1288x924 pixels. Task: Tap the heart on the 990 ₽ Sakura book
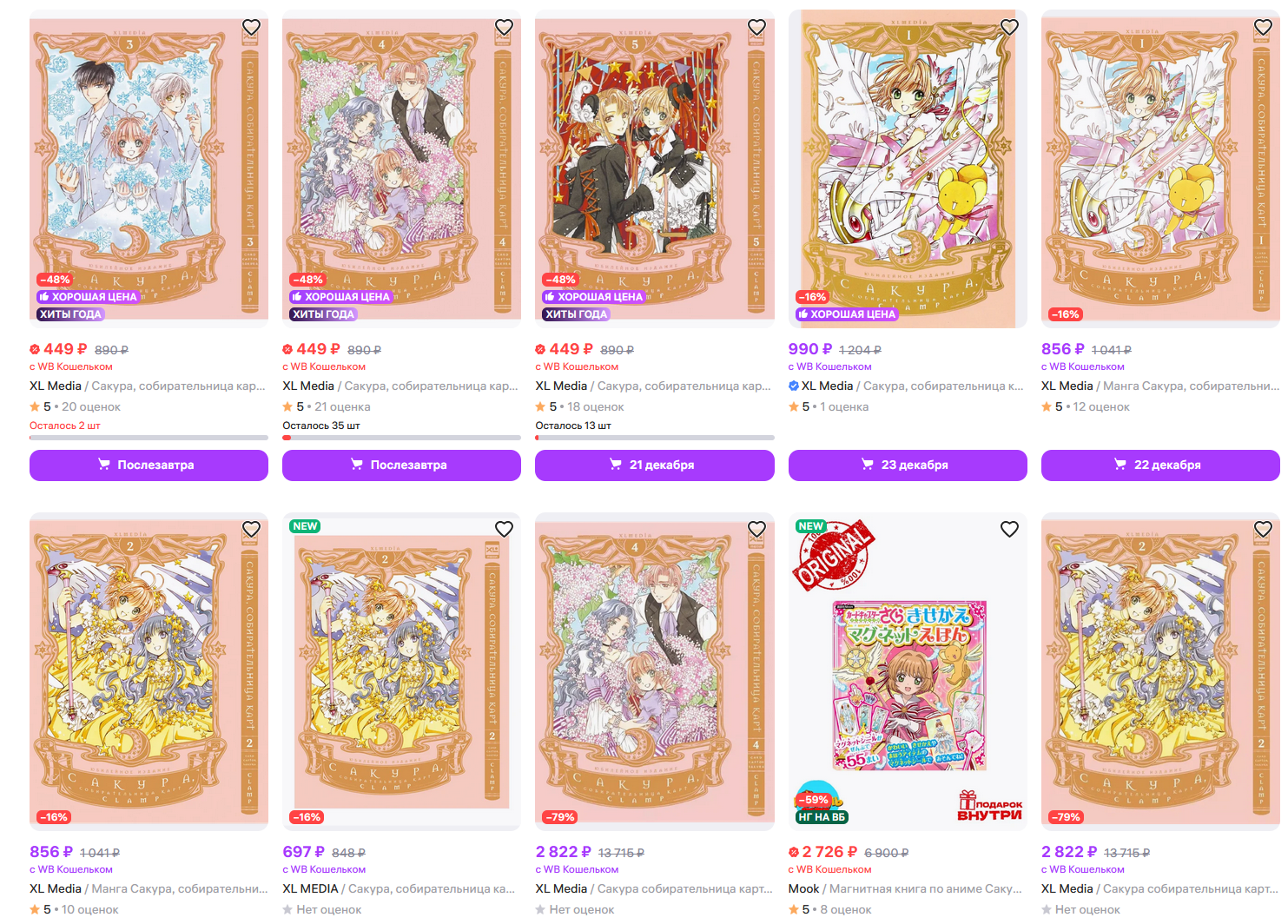[1009, 27]
